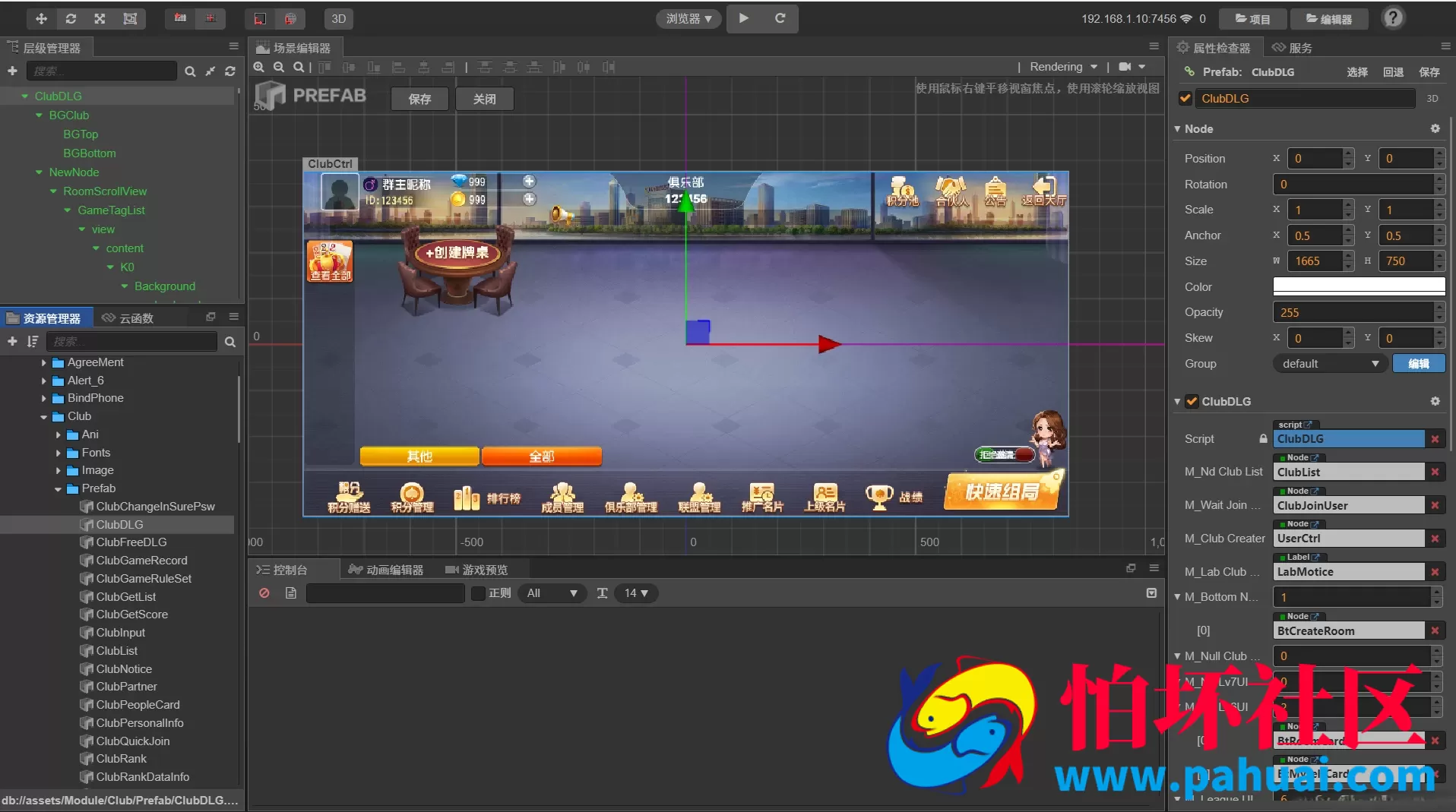Click the prefab 保存 button
This screenshot has height=812, width=1456.
419,99
